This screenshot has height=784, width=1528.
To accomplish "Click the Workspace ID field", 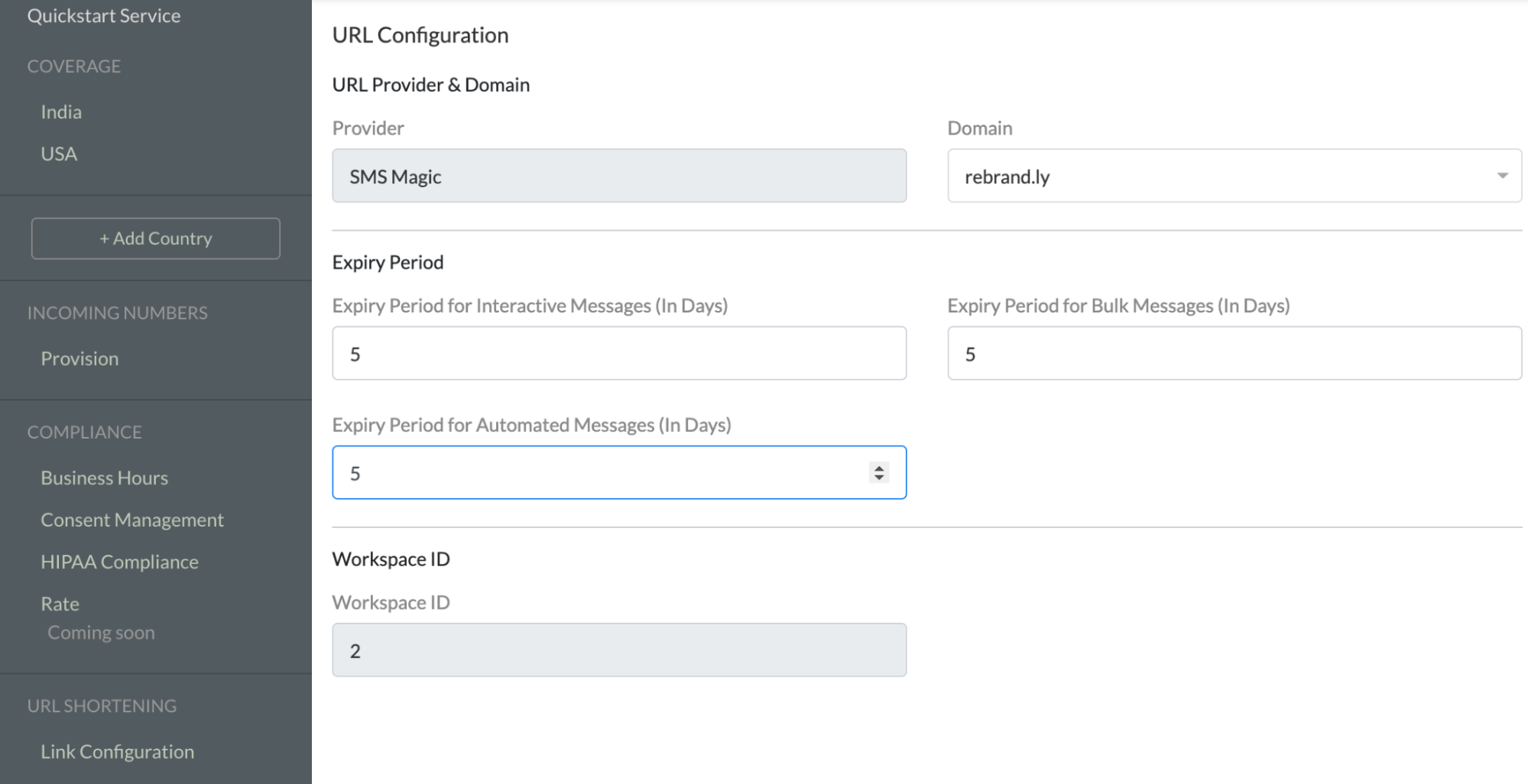I will pyautogui.click(x=619, y=650).
